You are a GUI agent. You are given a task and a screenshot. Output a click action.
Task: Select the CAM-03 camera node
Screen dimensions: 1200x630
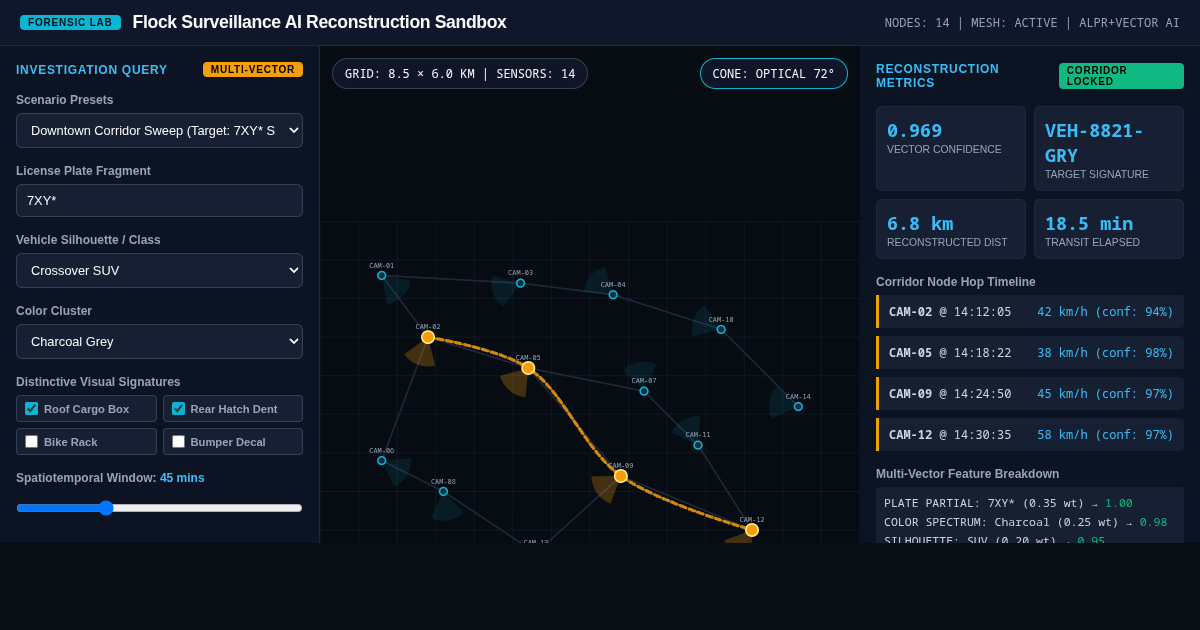click(520, 283)
